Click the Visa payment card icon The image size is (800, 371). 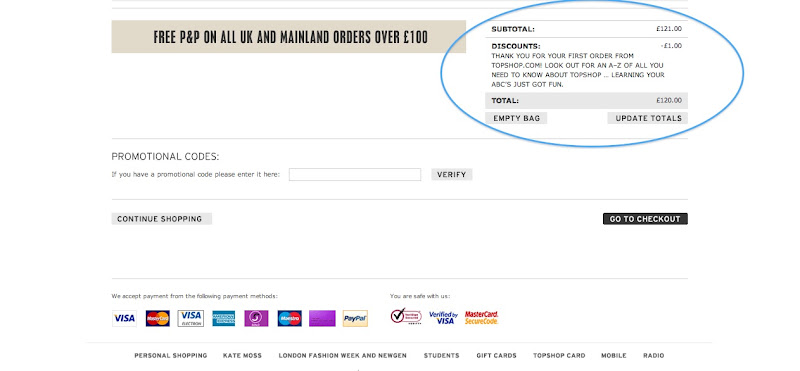tap(124, 318)
